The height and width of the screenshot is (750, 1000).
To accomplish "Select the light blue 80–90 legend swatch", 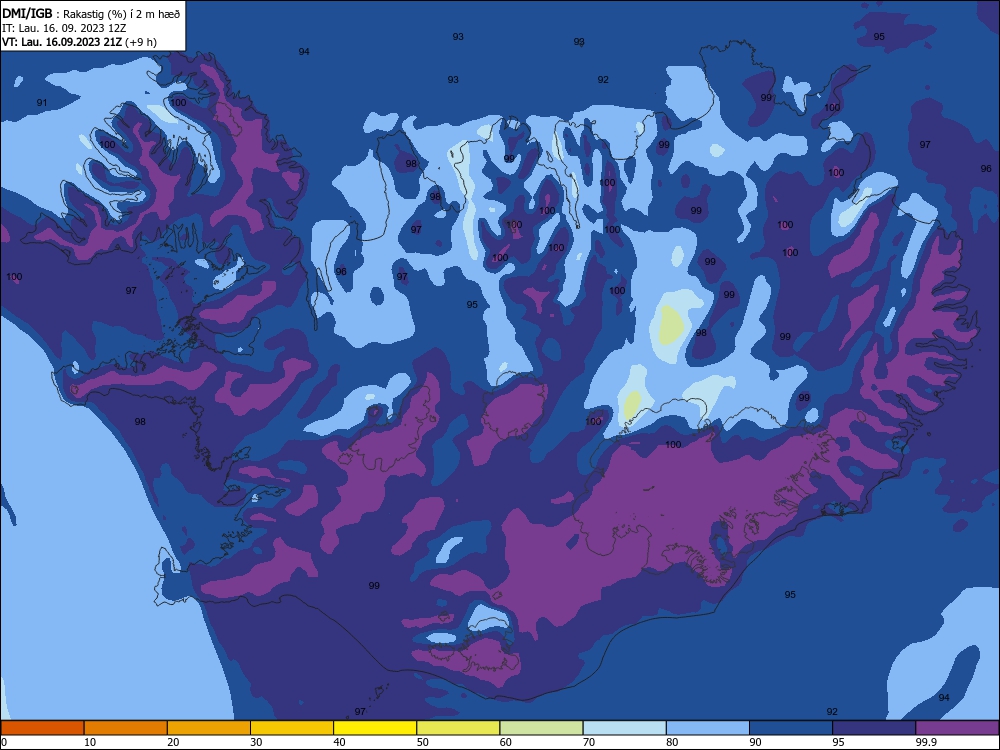I will point(708,728).
